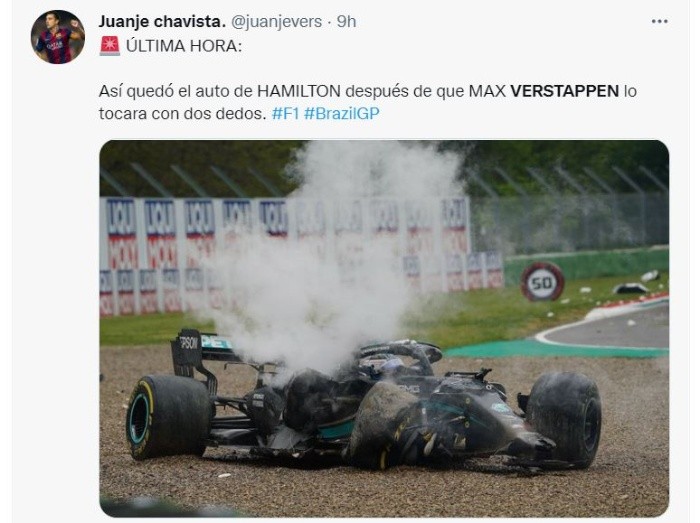
Task: Open the #F1 hashtag link
Action: 285,113
